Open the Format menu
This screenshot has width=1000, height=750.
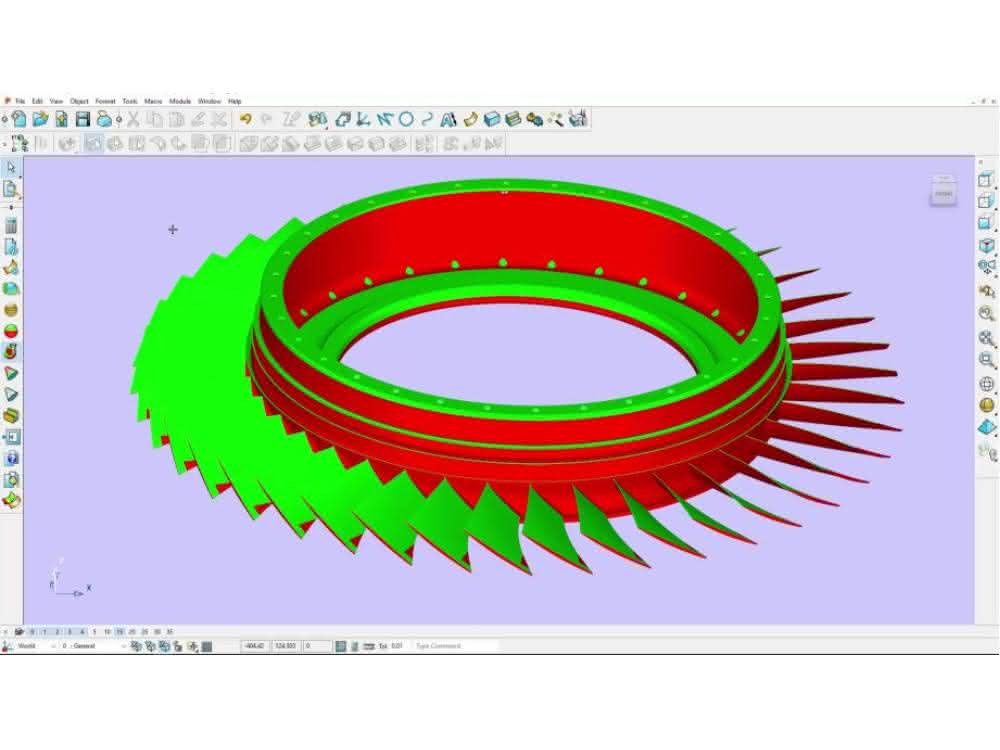(x=105, y=101)
